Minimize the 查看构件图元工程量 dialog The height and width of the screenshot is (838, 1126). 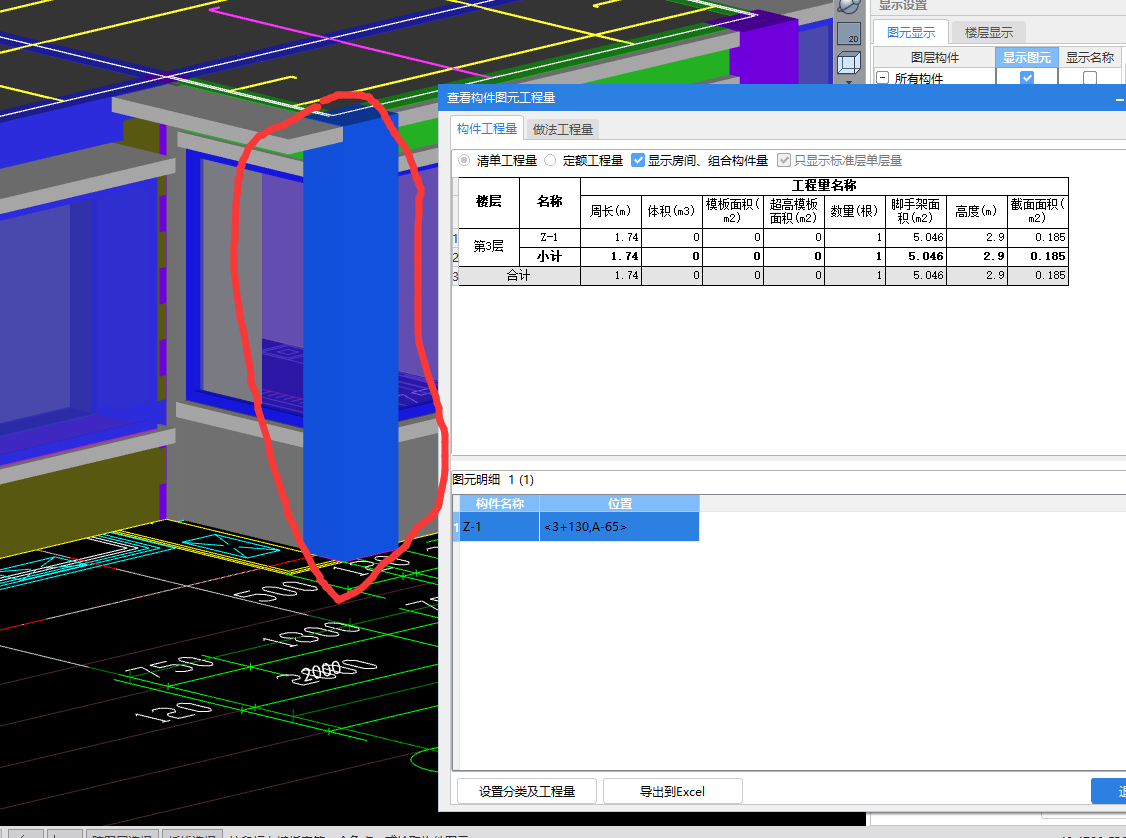pos(1120,98)
